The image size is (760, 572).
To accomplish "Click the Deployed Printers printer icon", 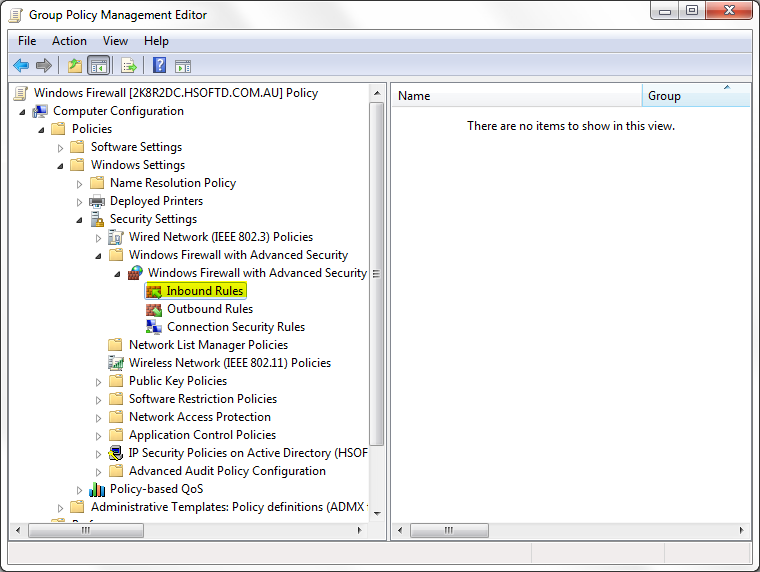I will [x=97, y=201].
